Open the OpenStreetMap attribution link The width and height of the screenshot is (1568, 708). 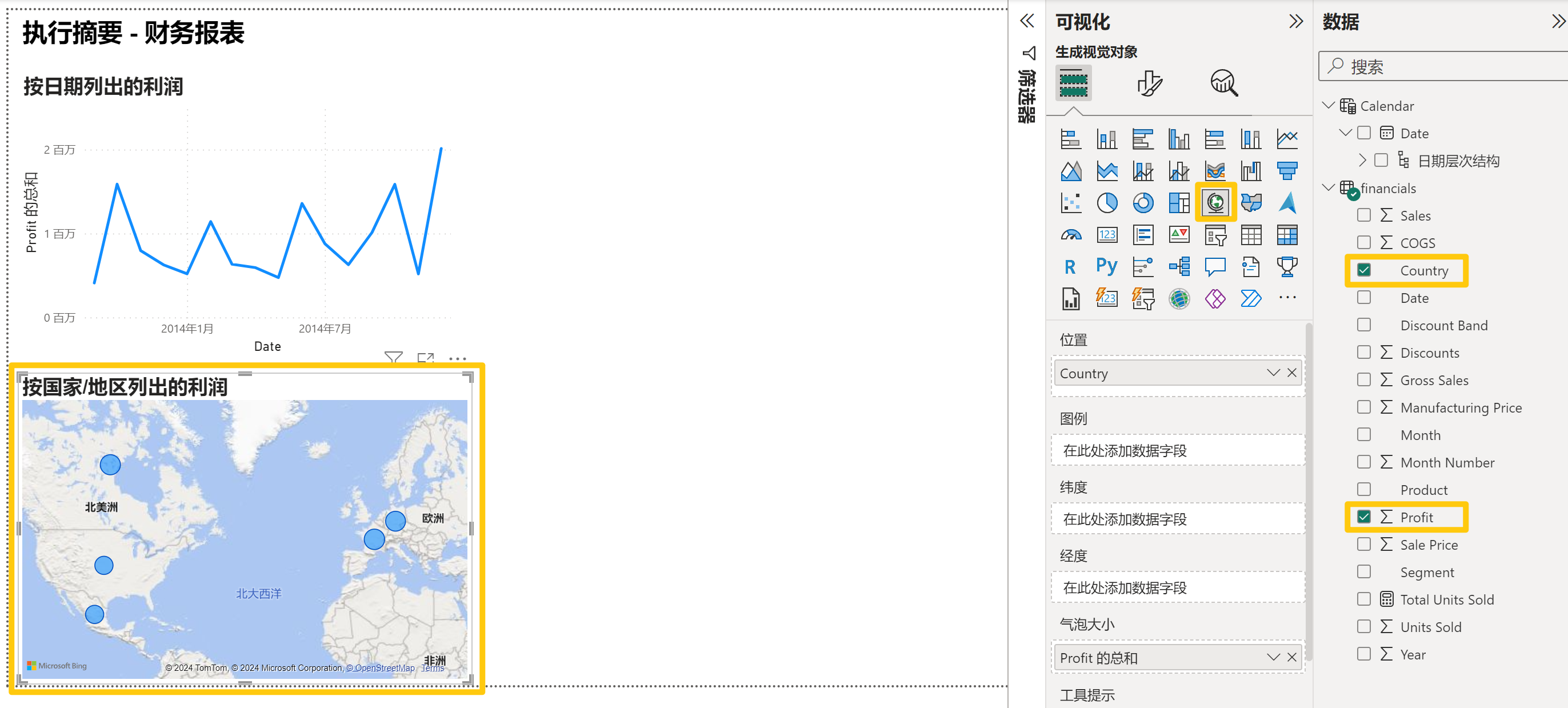pos(381,668)
